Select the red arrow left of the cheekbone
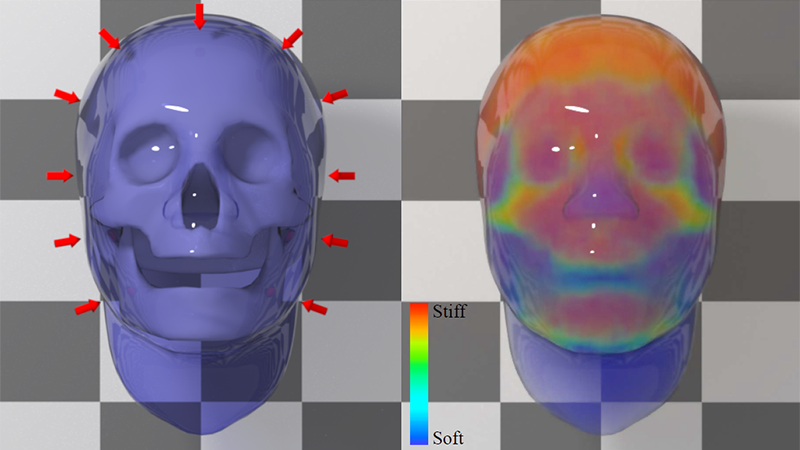The height and width of the screenshot is (450, 800). pyautogui.click(x=67, y=241)
